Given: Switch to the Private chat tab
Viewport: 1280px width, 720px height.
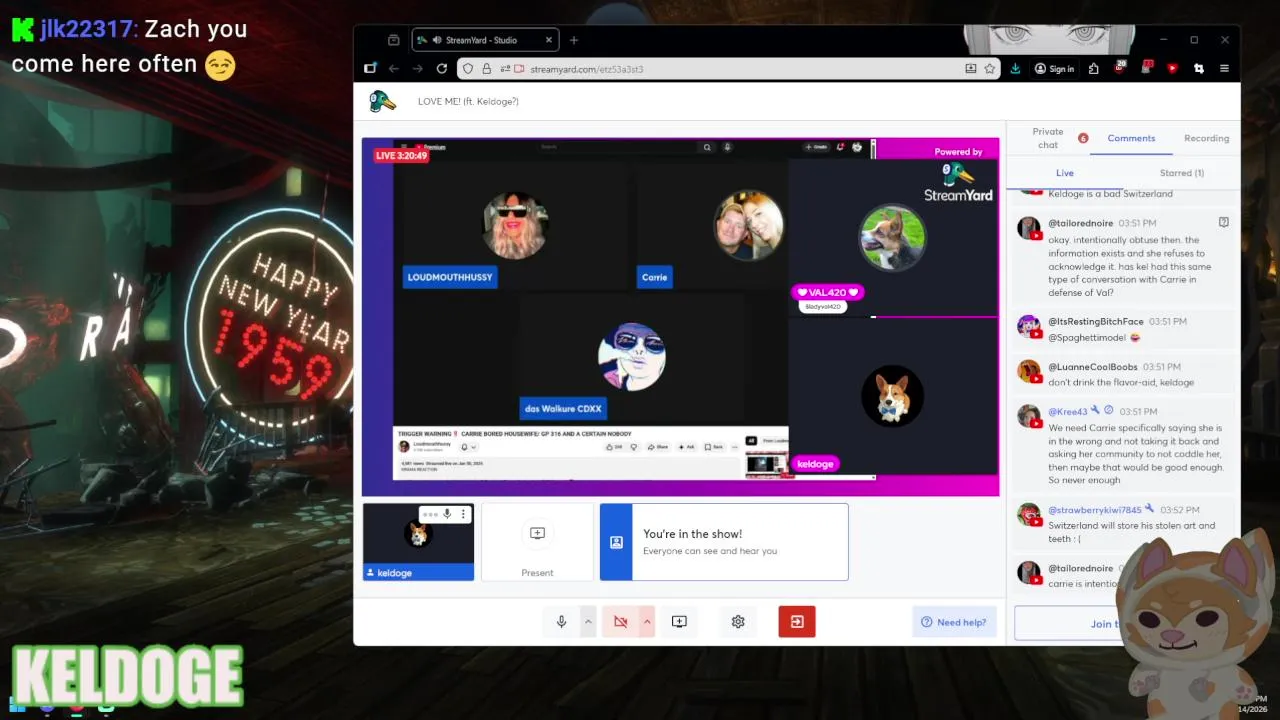Looking at the screenshot, I should click(x=1048, y=138).
